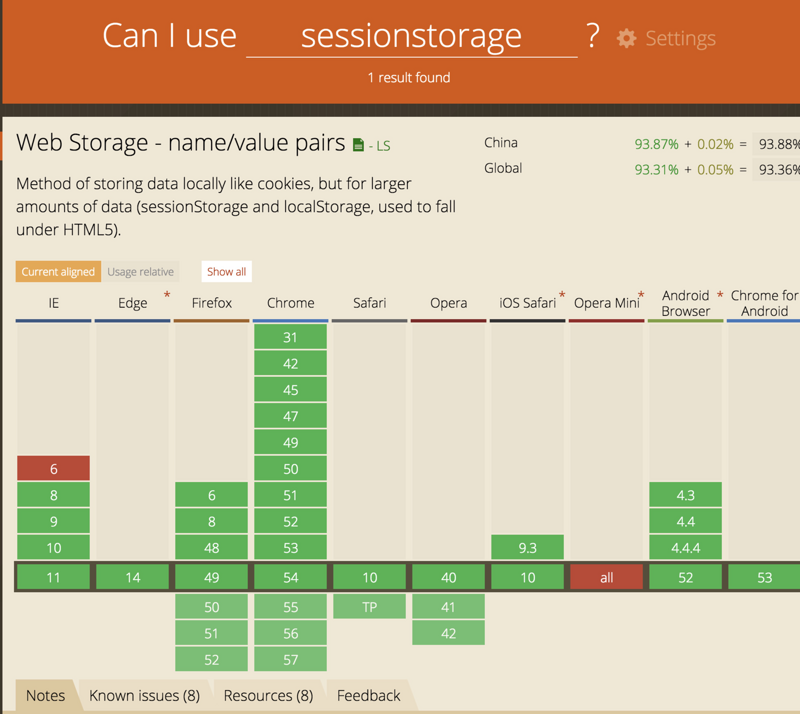This screenshot has width=800, height=714.
Task: Select Firefox current version 49 cell
Action: [x=211, y=577]
